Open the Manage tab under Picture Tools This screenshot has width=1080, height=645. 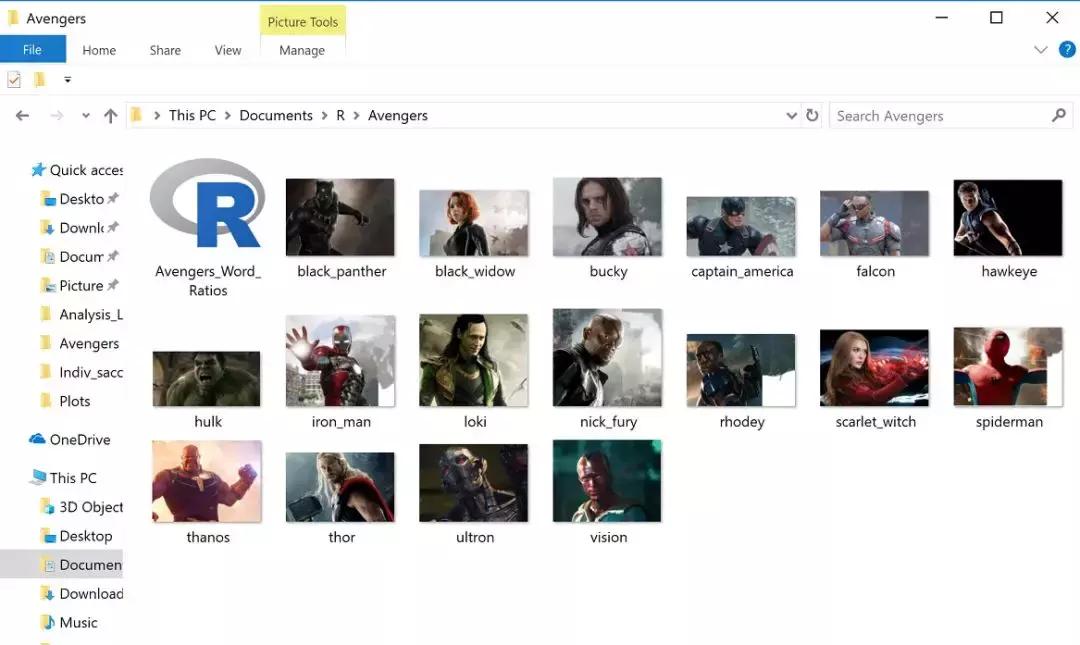tap(302, 50)
